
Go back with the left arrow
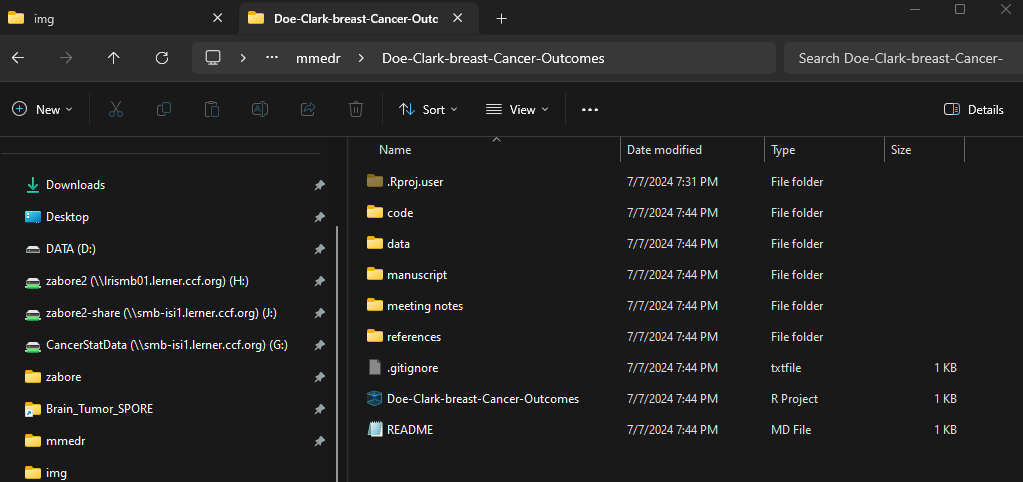point(18,58)
